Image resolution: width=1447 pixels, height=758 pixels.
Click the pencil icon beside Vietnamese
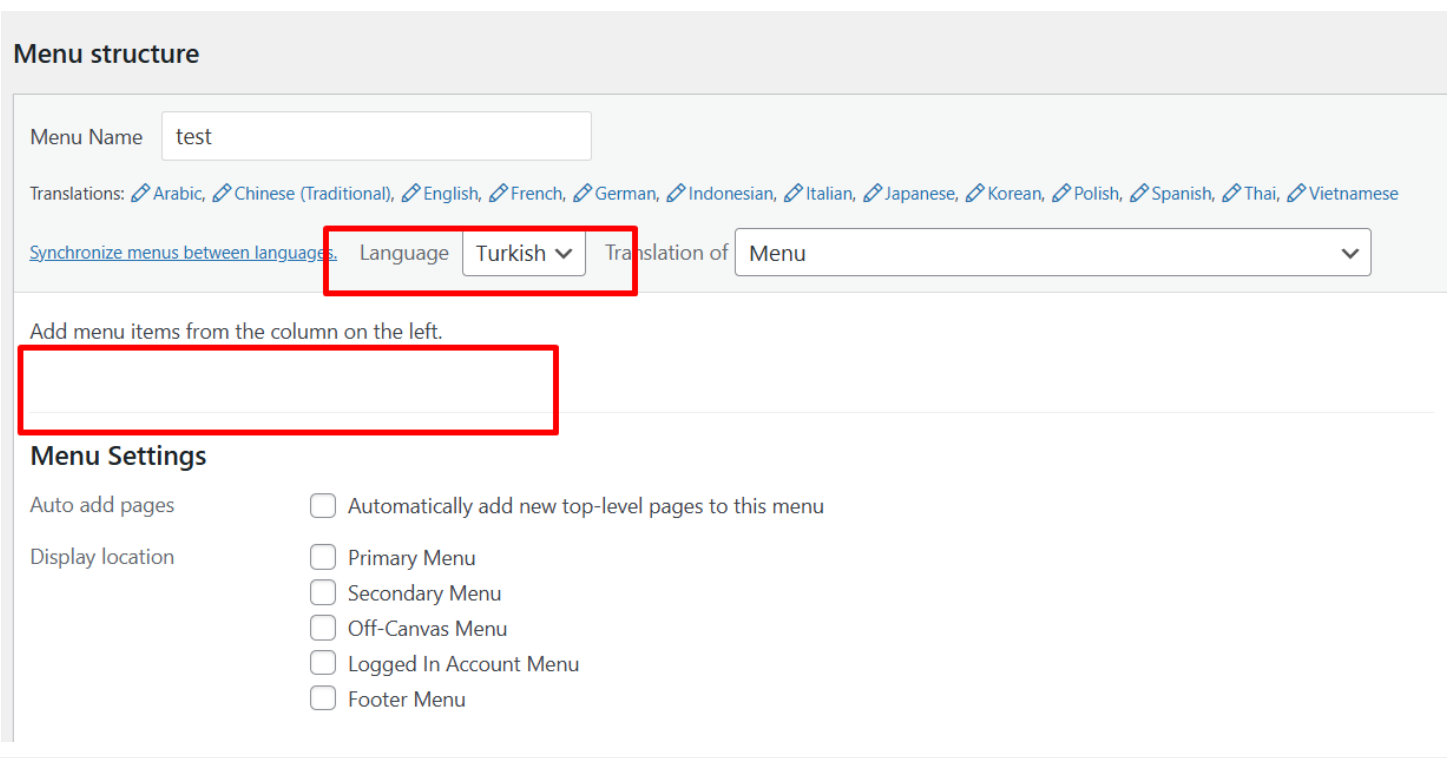pyautogui.click(x=1297, y=193)
